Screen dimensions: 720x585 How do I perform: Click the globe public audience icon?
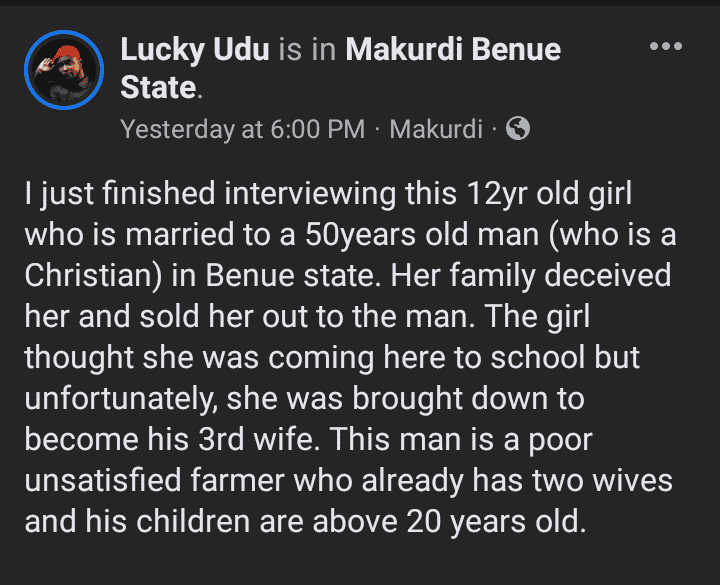[x=518, y=128]
